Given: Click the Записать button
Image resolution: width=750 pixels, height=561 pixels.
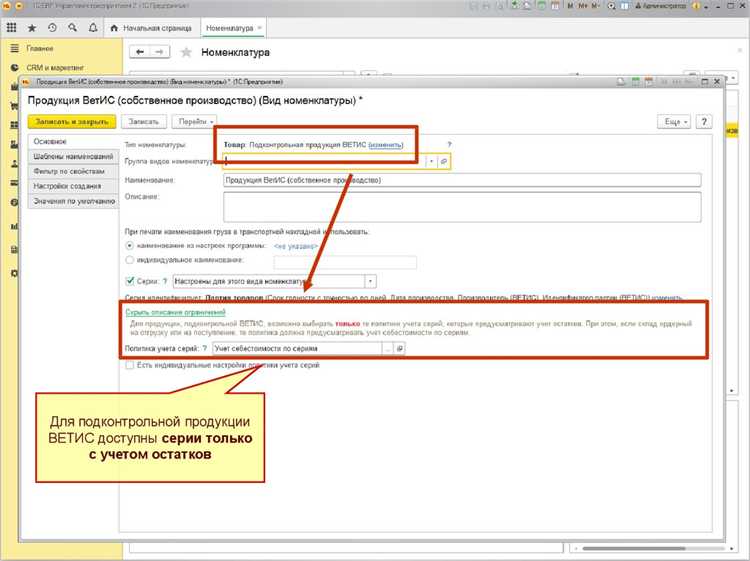Looking at the screenshot, I should 143,121.
